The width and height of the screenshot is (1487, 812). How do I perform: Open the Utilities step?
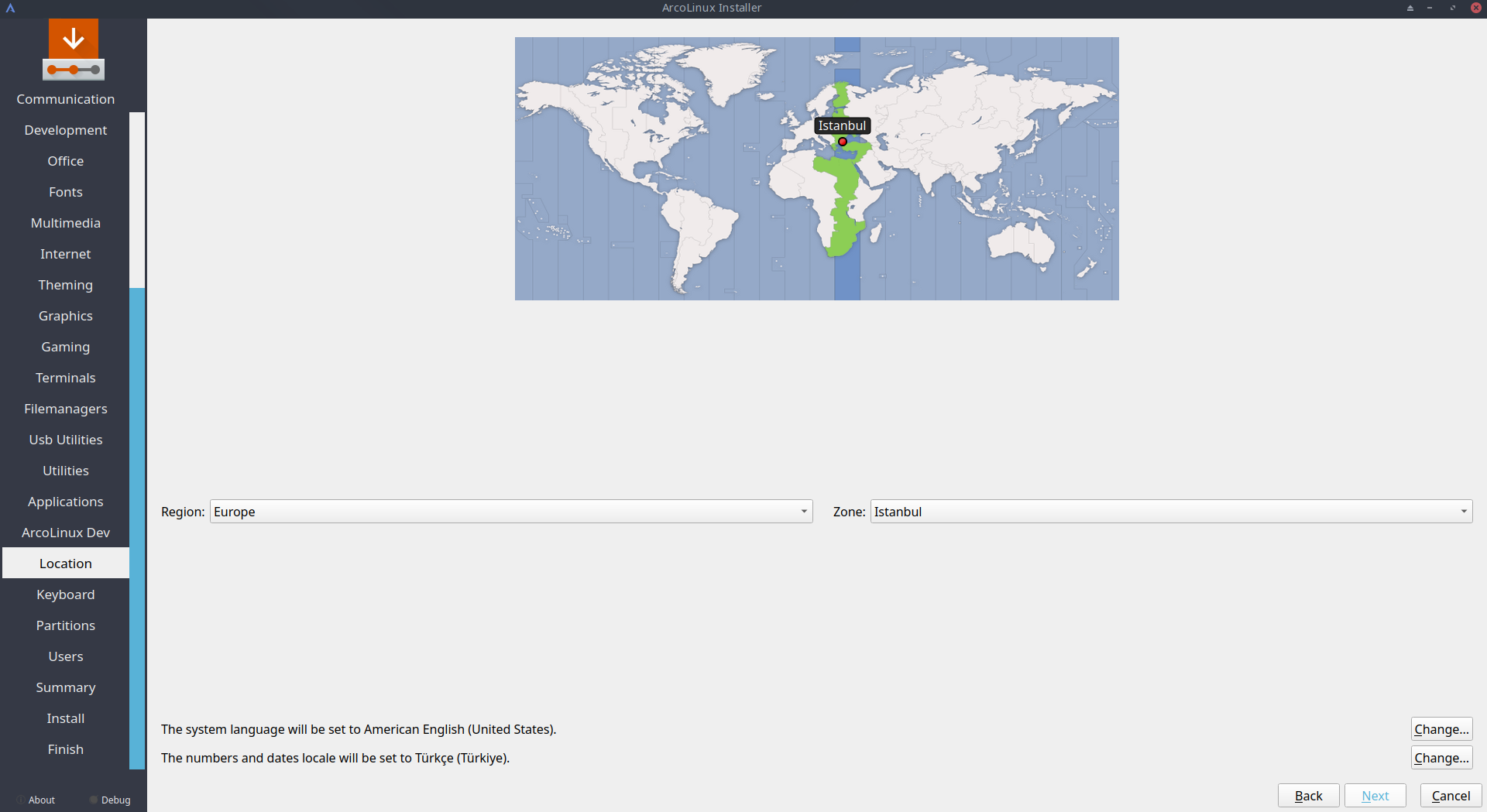point(66,471)
